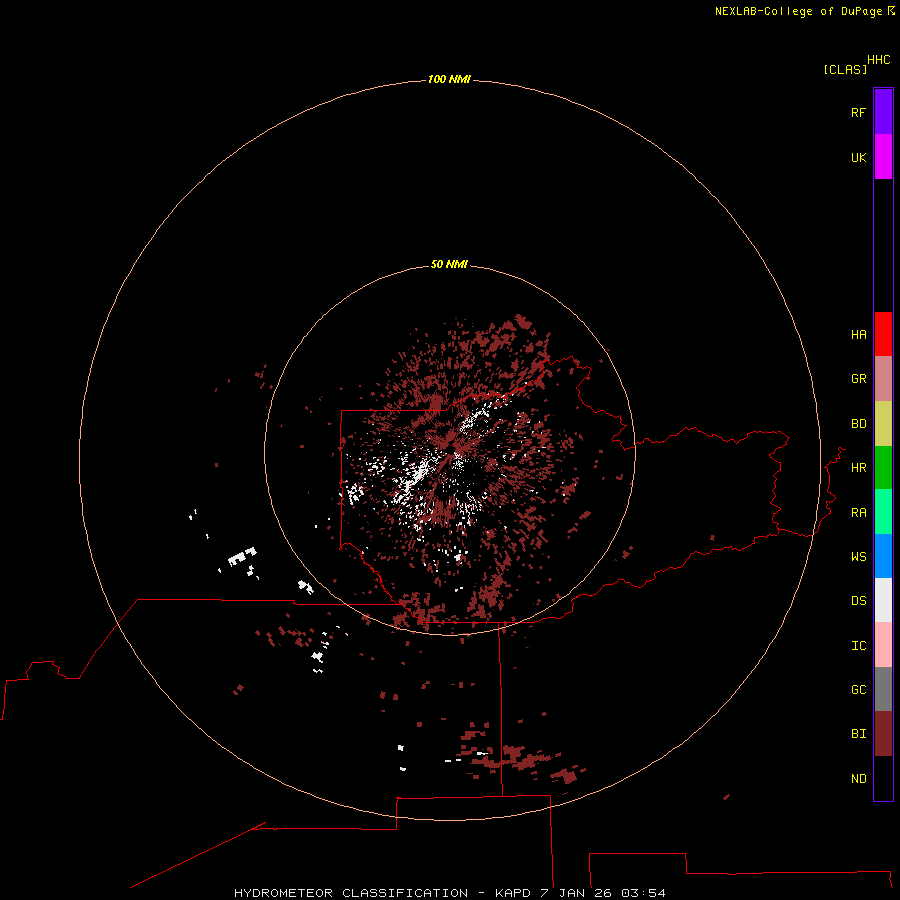Click the GC legend label
This screenshot has width=900, height=900.
[x=858, y=690]
